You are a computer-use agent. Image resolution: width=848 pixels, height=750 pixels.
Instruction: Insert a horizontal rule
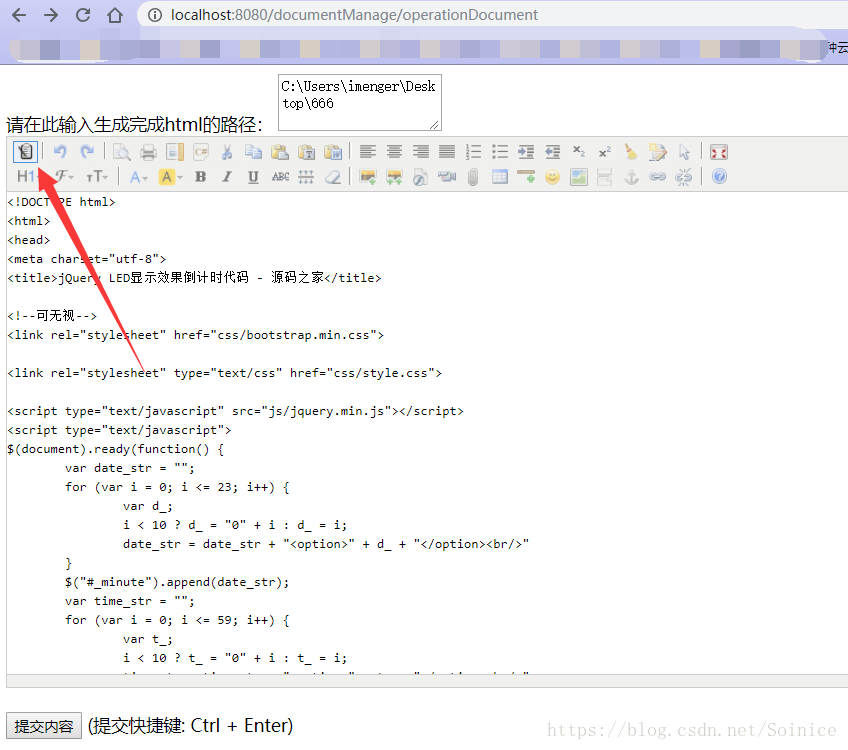point(526,177)
